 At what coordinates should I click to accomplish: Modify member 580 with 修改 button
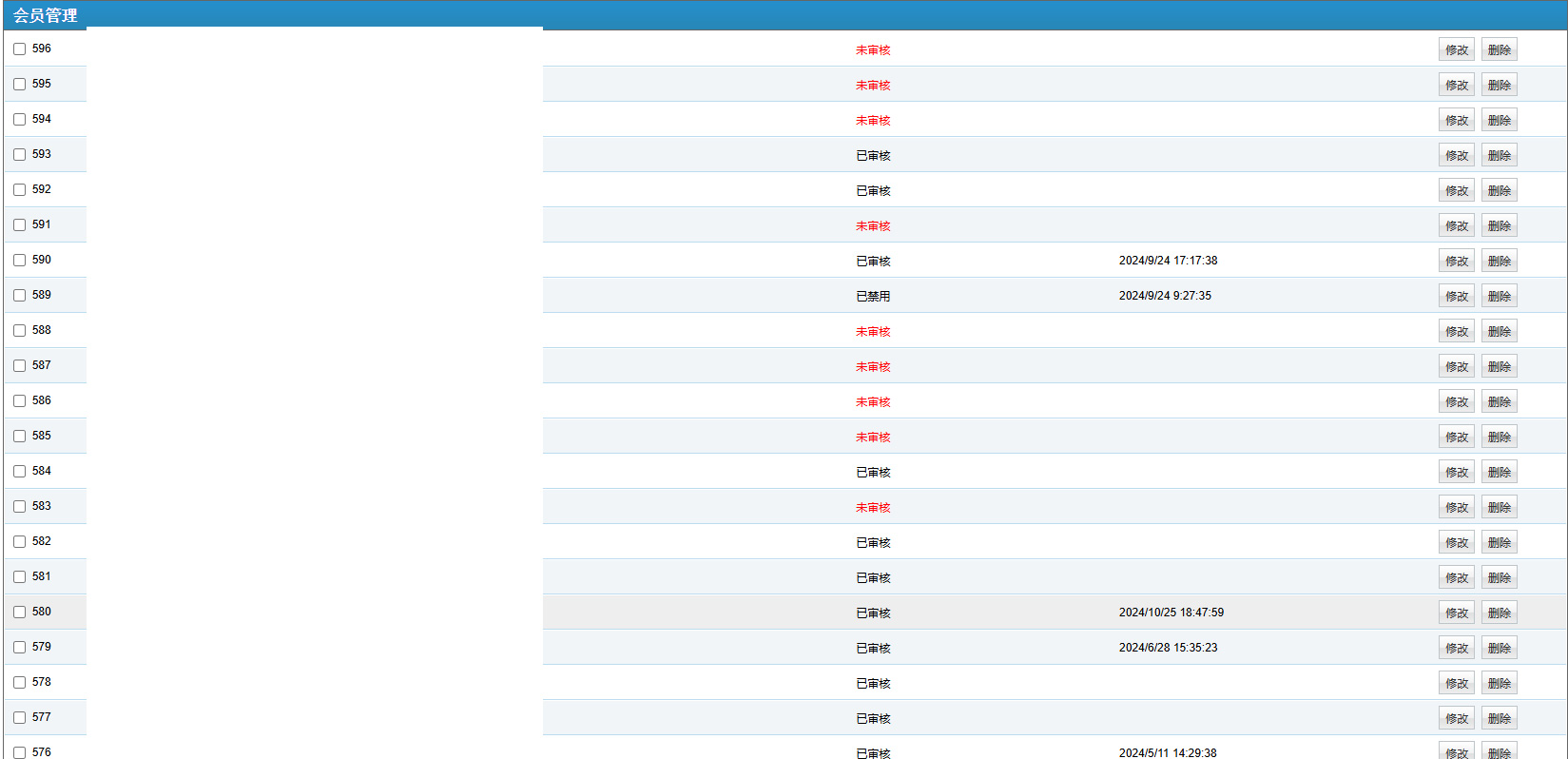pyautogui.click(x=1456, y=613)
